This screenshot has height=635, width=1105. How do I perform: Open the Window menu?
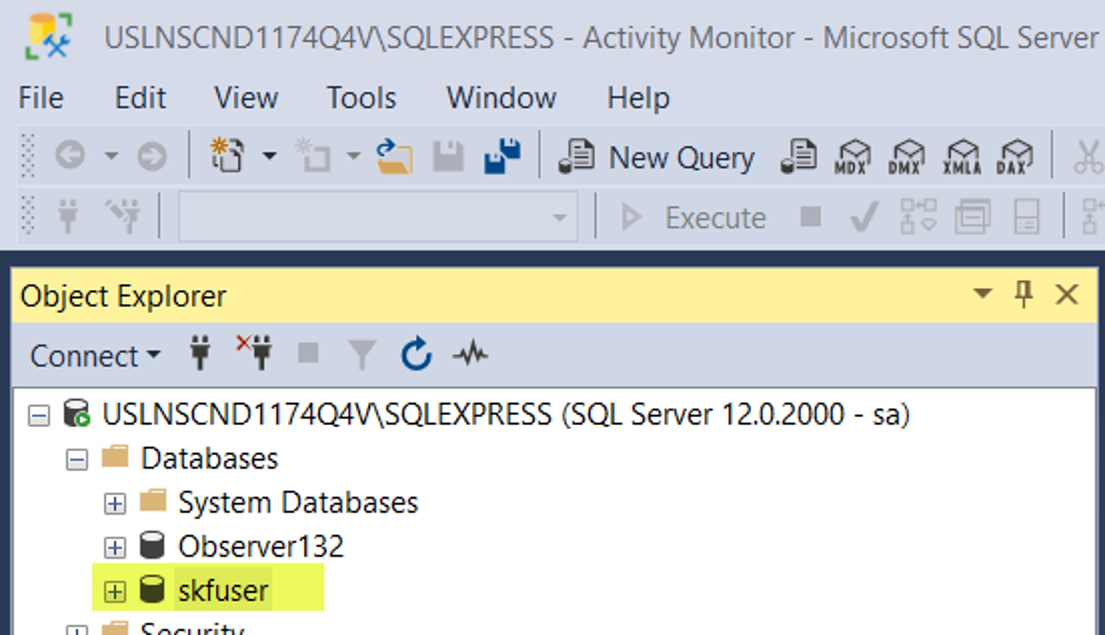pos(501,98)
